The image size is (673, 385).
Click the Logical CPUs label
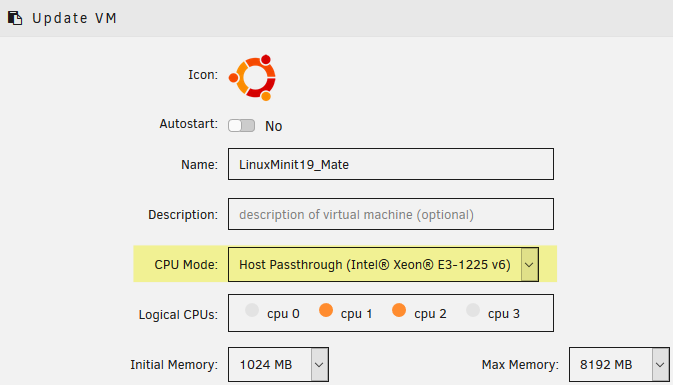click(178, 315)
